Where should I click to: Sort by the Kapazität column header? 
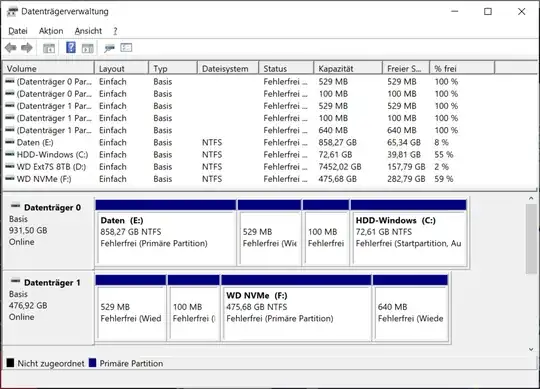click(349, 69)
